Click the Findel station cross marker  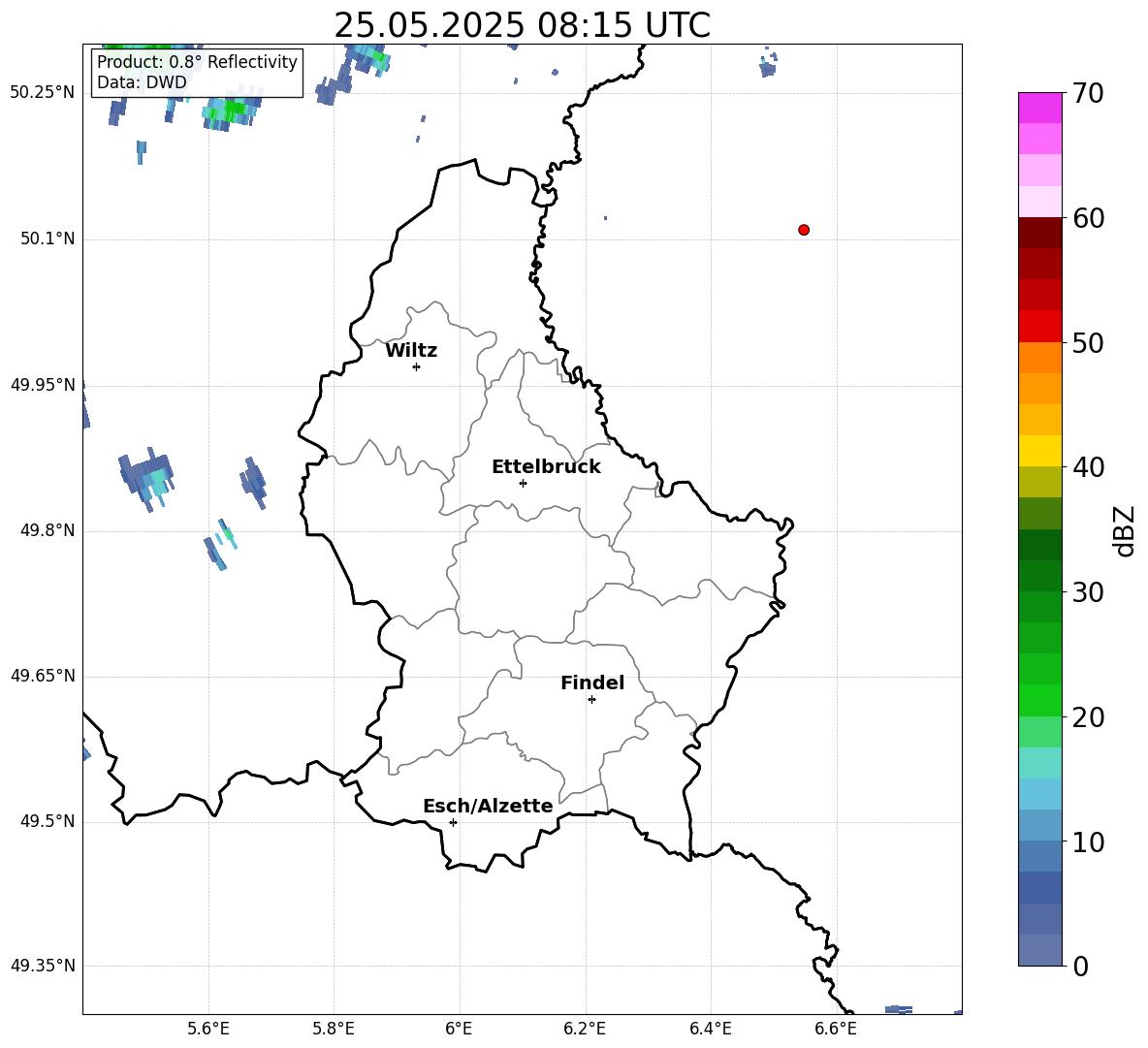(x=591, y=700)
